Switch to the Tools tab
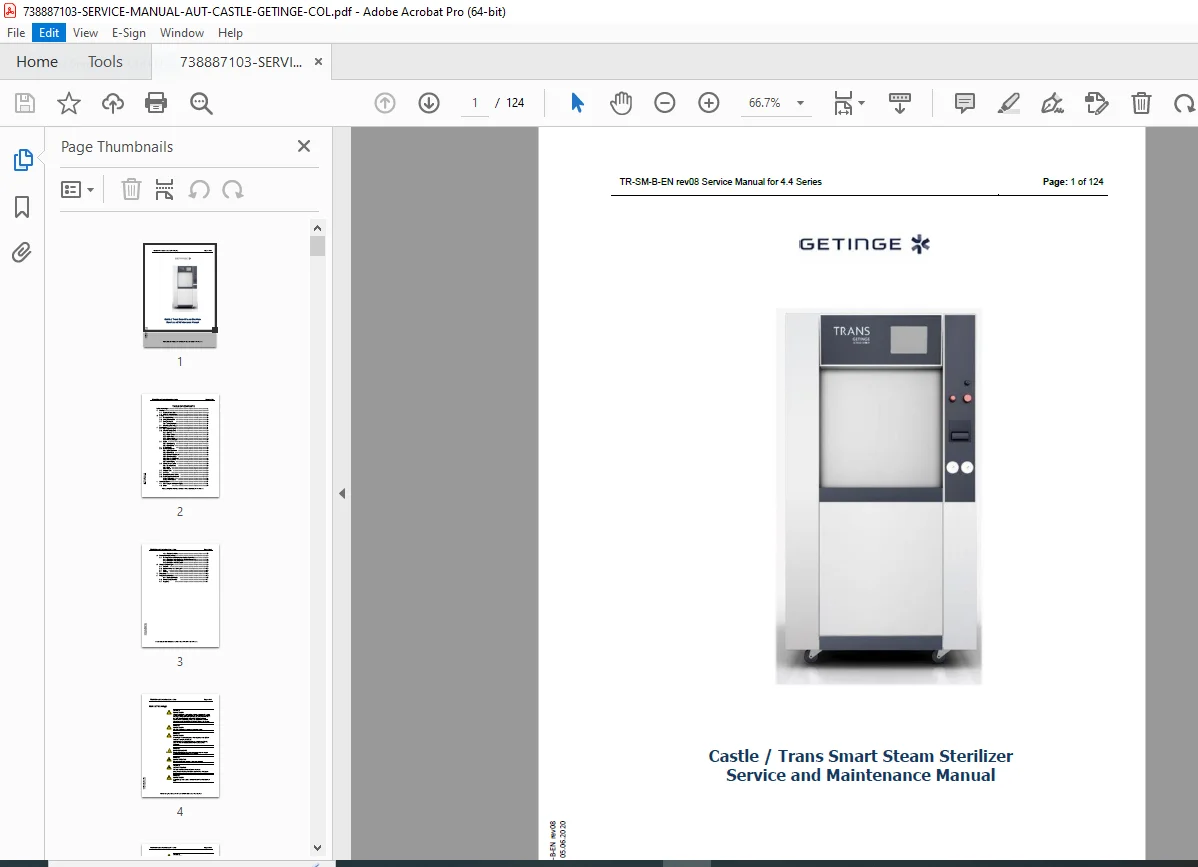Viewport: 1198px width, 867px height. 105,62
